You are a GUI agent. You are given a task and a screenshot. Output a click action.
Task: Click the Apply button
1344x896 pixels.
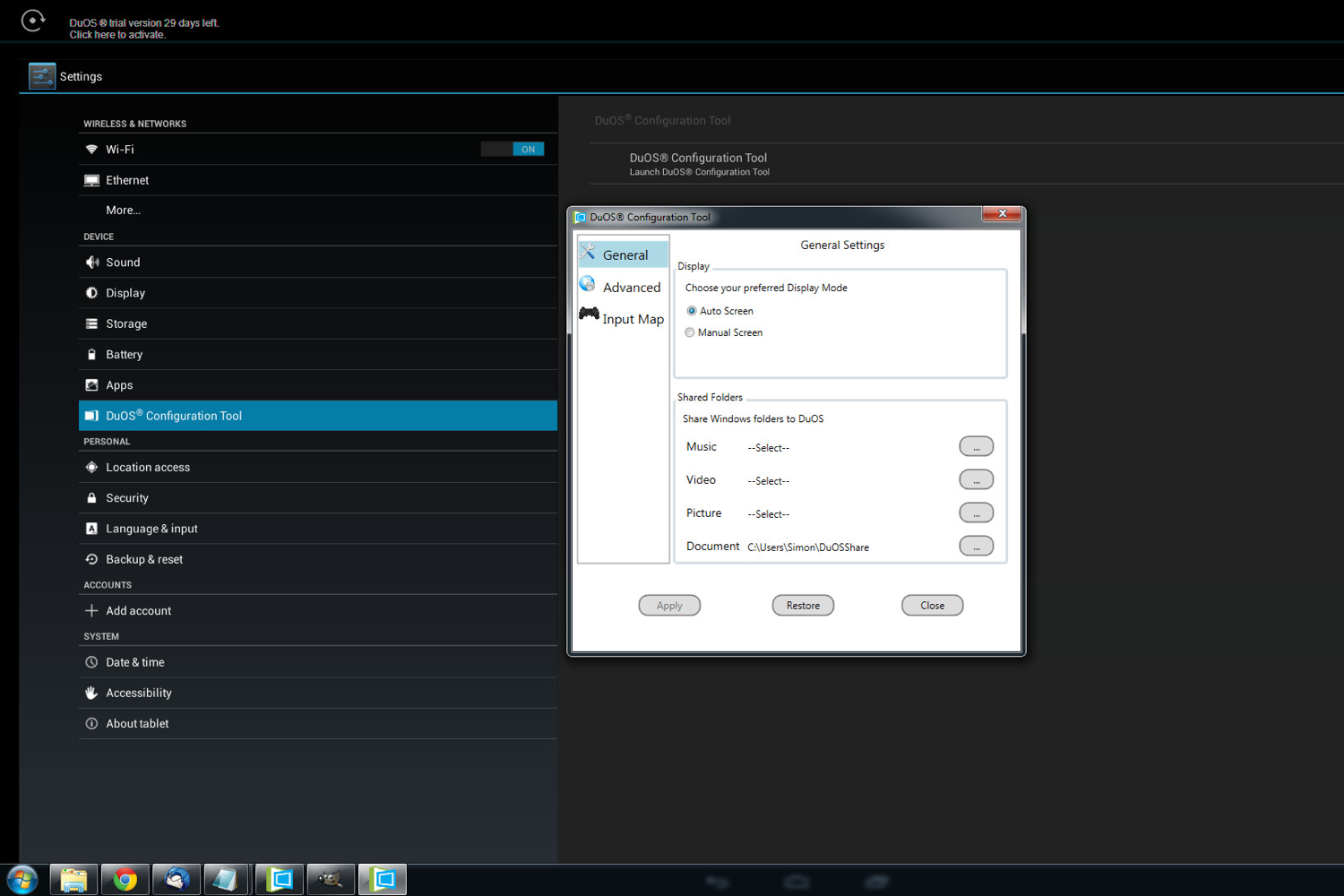click(x=669, y=606)
